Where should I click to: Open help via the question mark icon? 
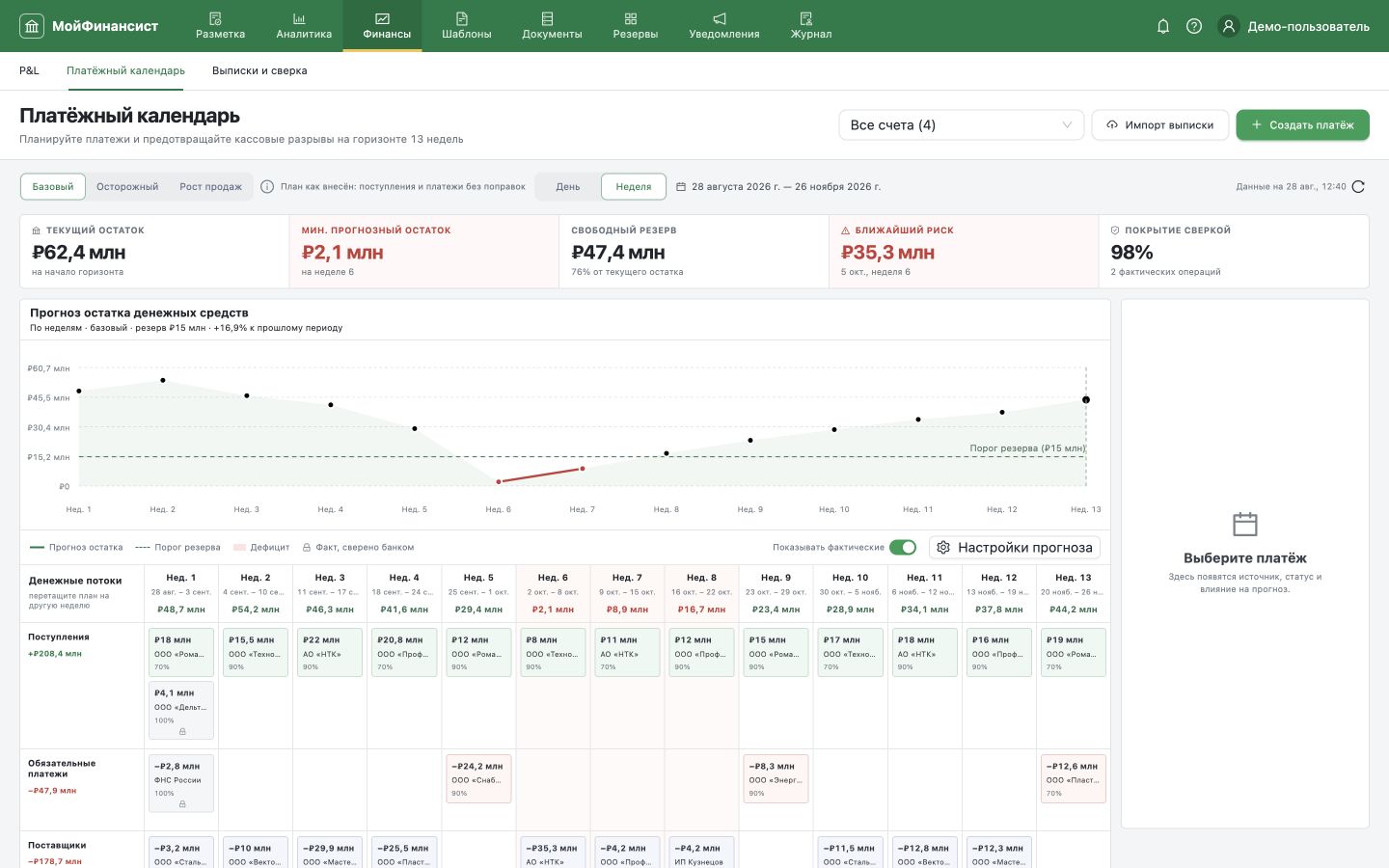[x=1194, y=26]
